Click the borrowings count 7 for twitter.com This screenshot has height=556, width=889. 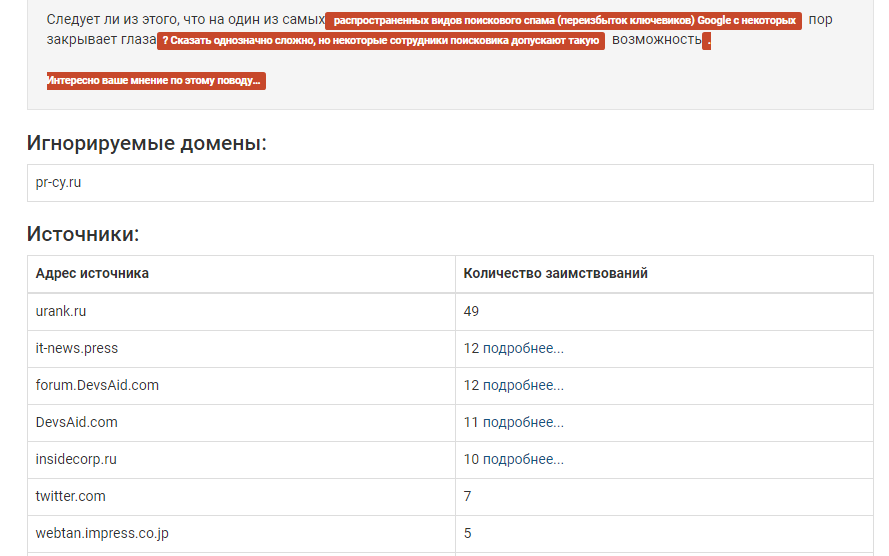tap(467, 496)
